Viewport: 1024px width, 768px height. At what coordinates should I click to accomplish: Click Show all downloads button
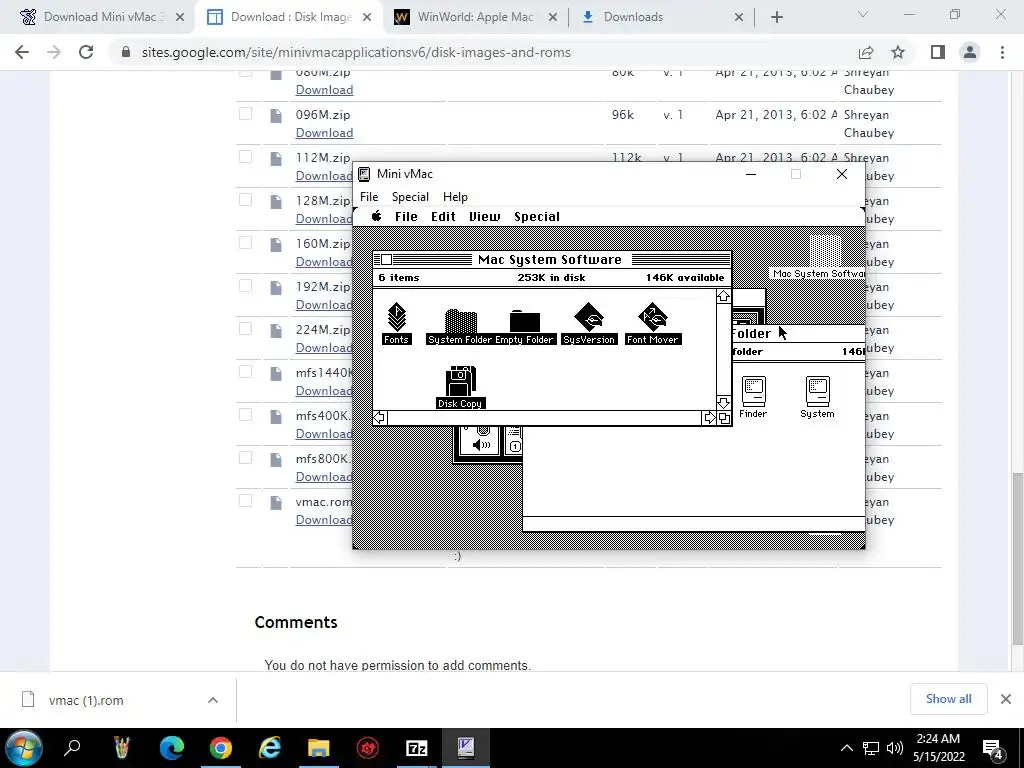tap(948, 699)
